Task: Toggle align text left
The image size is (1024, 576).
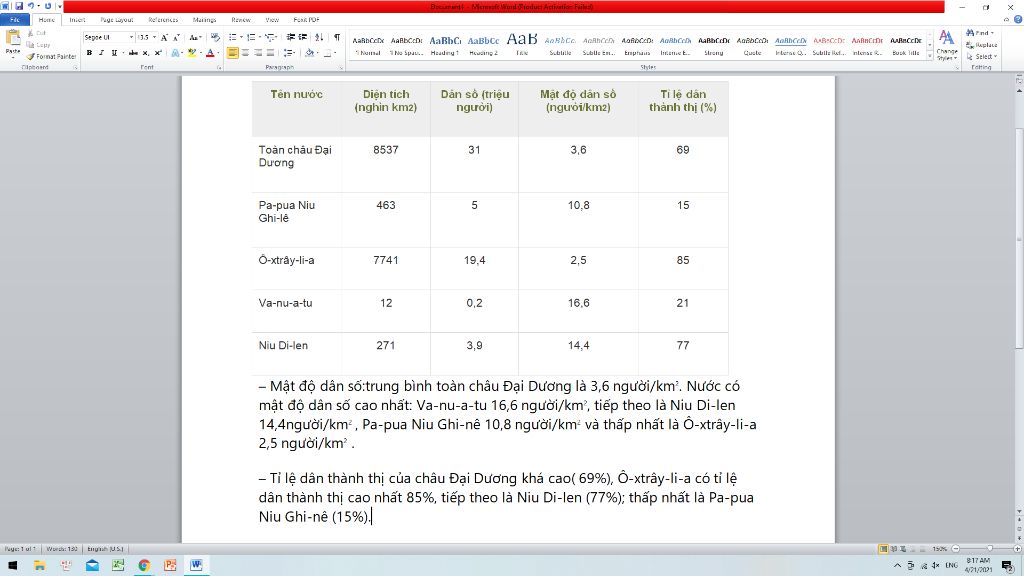Action: click(232, 53)
